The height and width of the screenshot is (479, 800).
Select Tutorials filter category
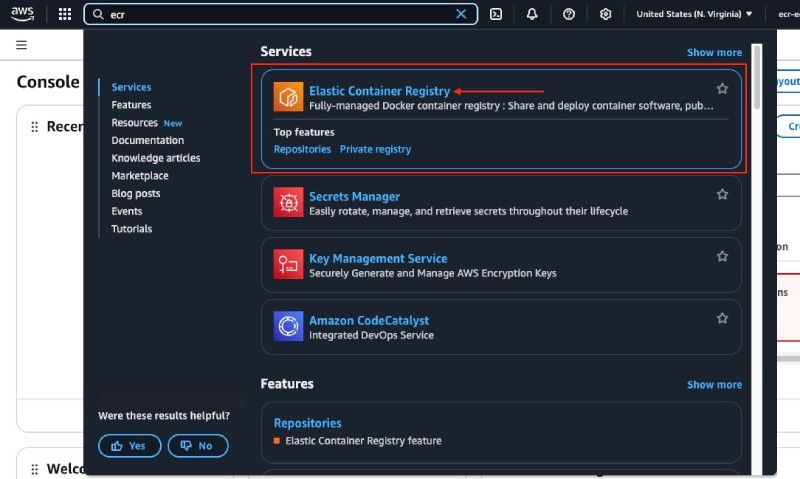tap(132, 229)
